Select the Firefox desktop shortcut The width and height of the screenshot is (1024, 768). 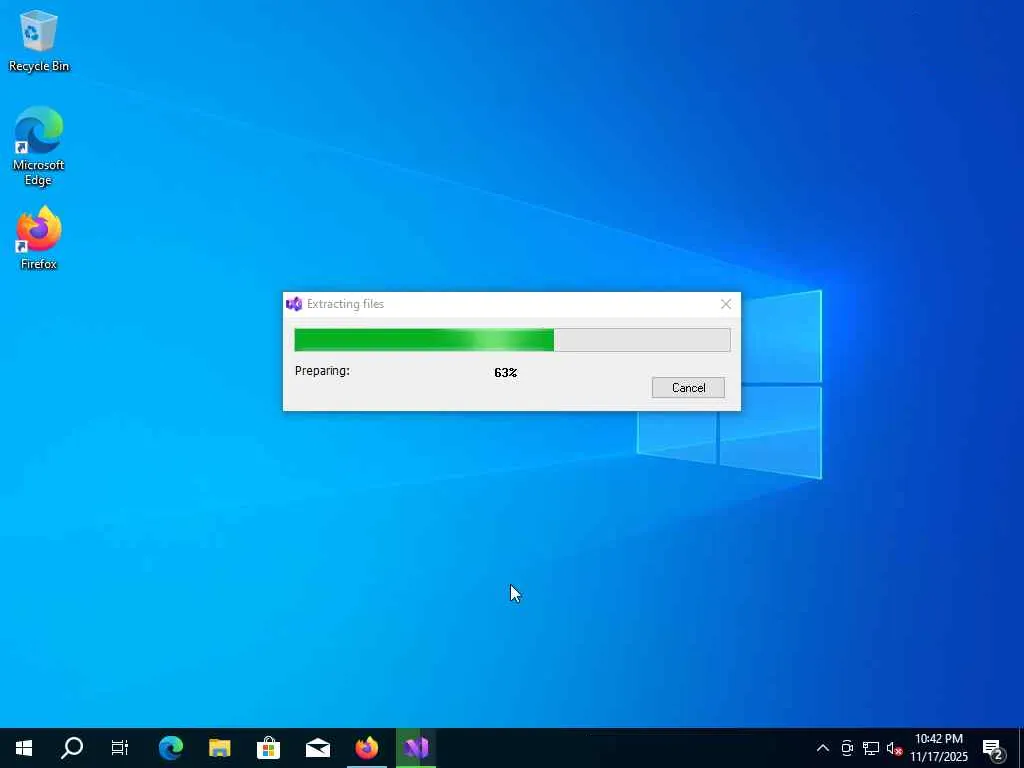click(x=39, y=238)
